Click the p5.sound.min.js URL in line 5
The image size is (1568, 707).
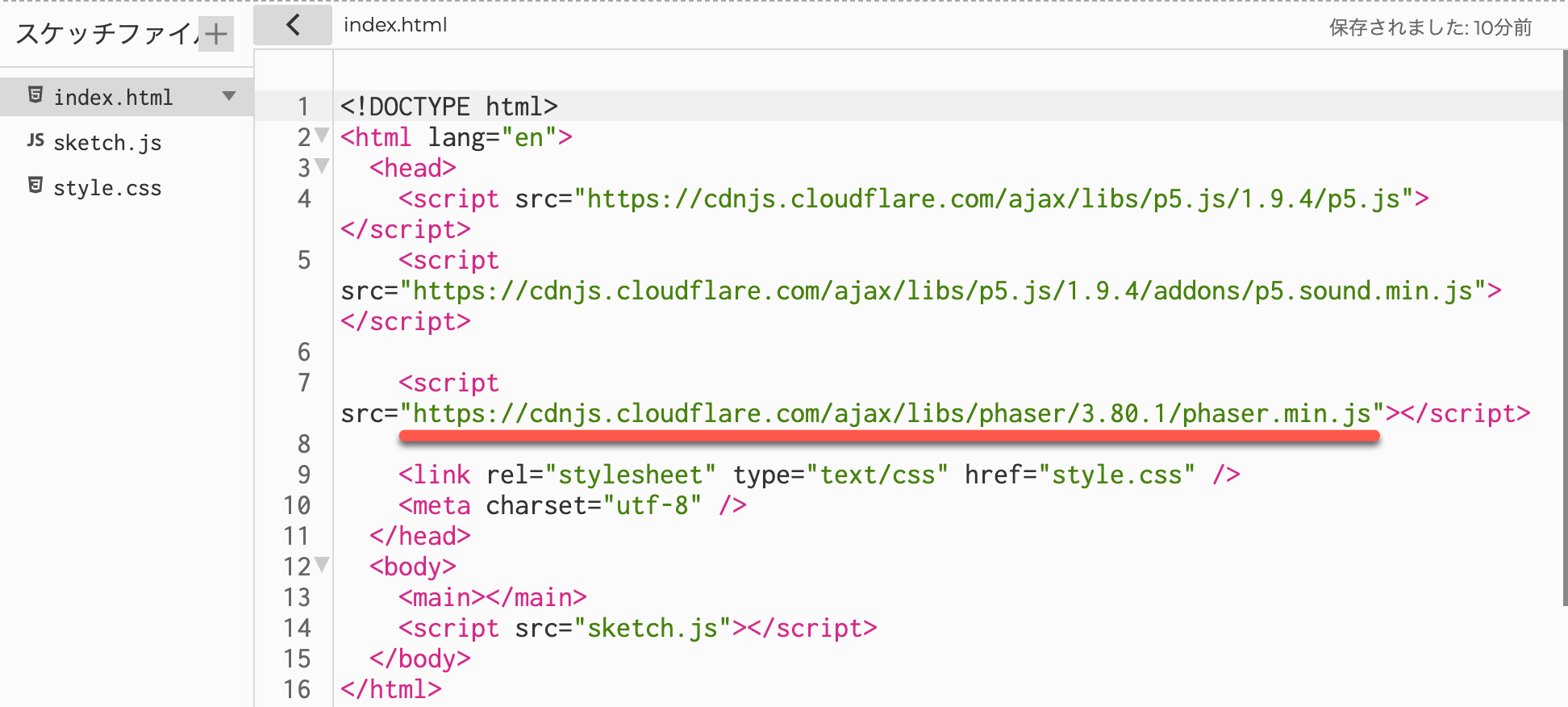(x=943, y=291)
